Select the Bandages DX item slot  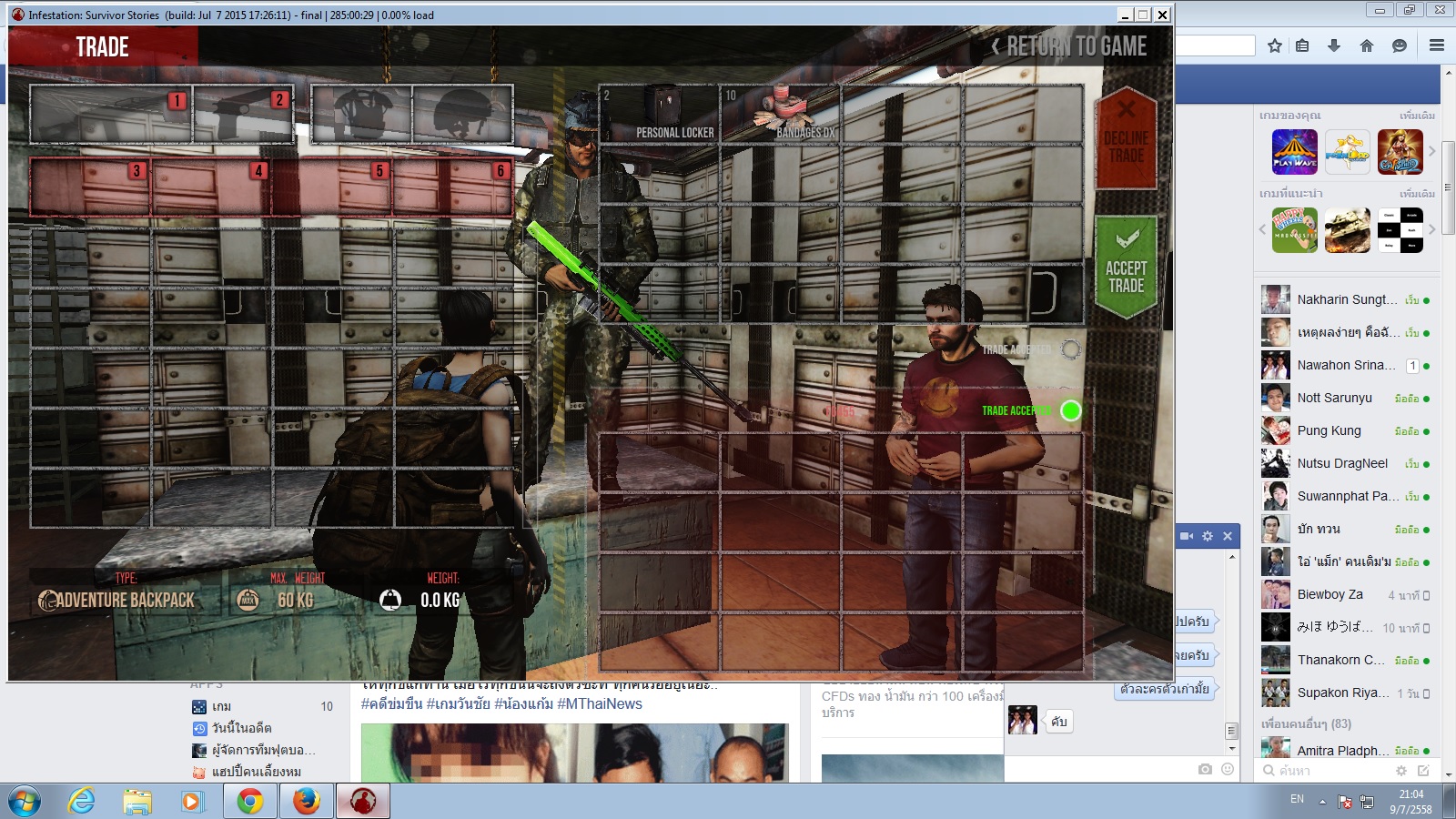tap(781, 114)
